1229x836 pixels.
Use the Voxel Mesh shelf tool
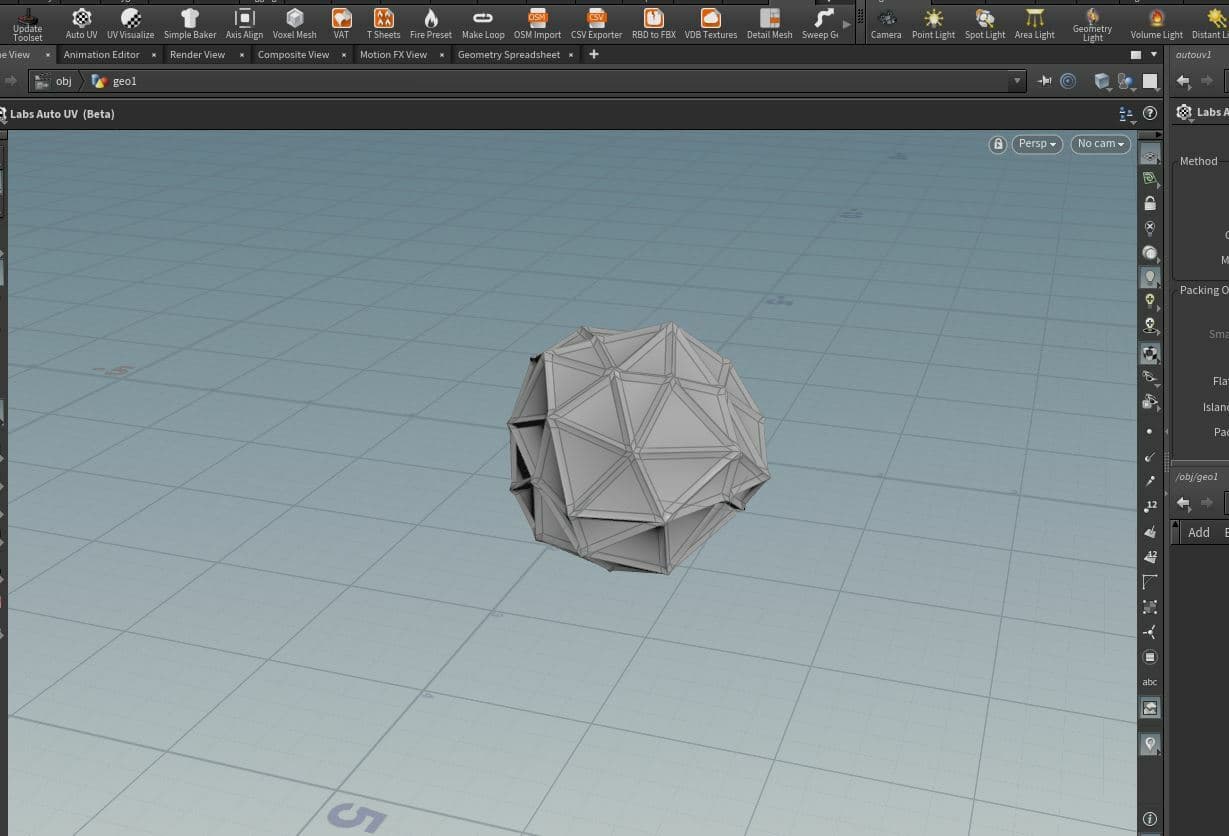tap(294, 24)
